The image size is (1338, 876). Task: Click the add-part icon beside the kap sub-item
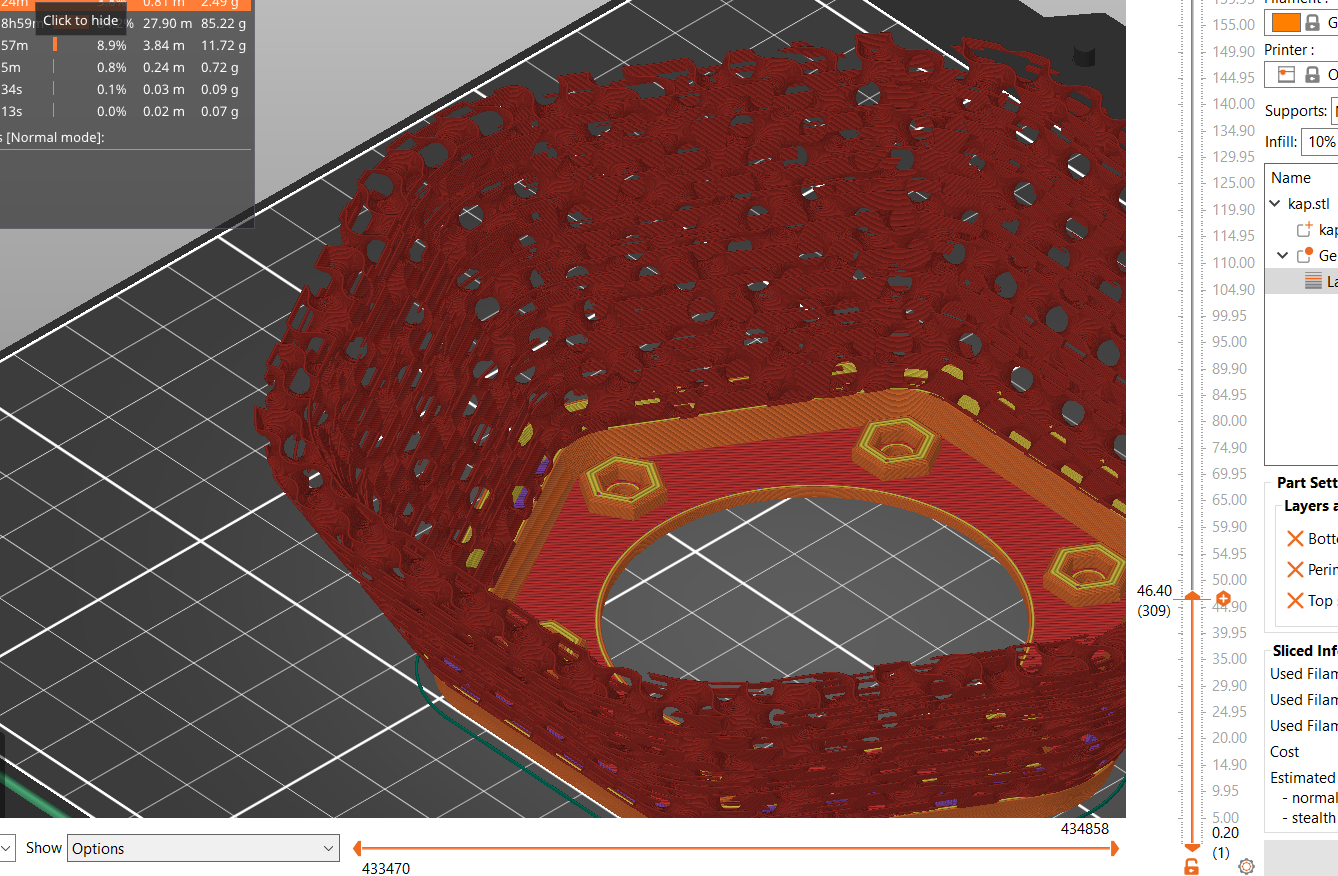[1305, 229]
